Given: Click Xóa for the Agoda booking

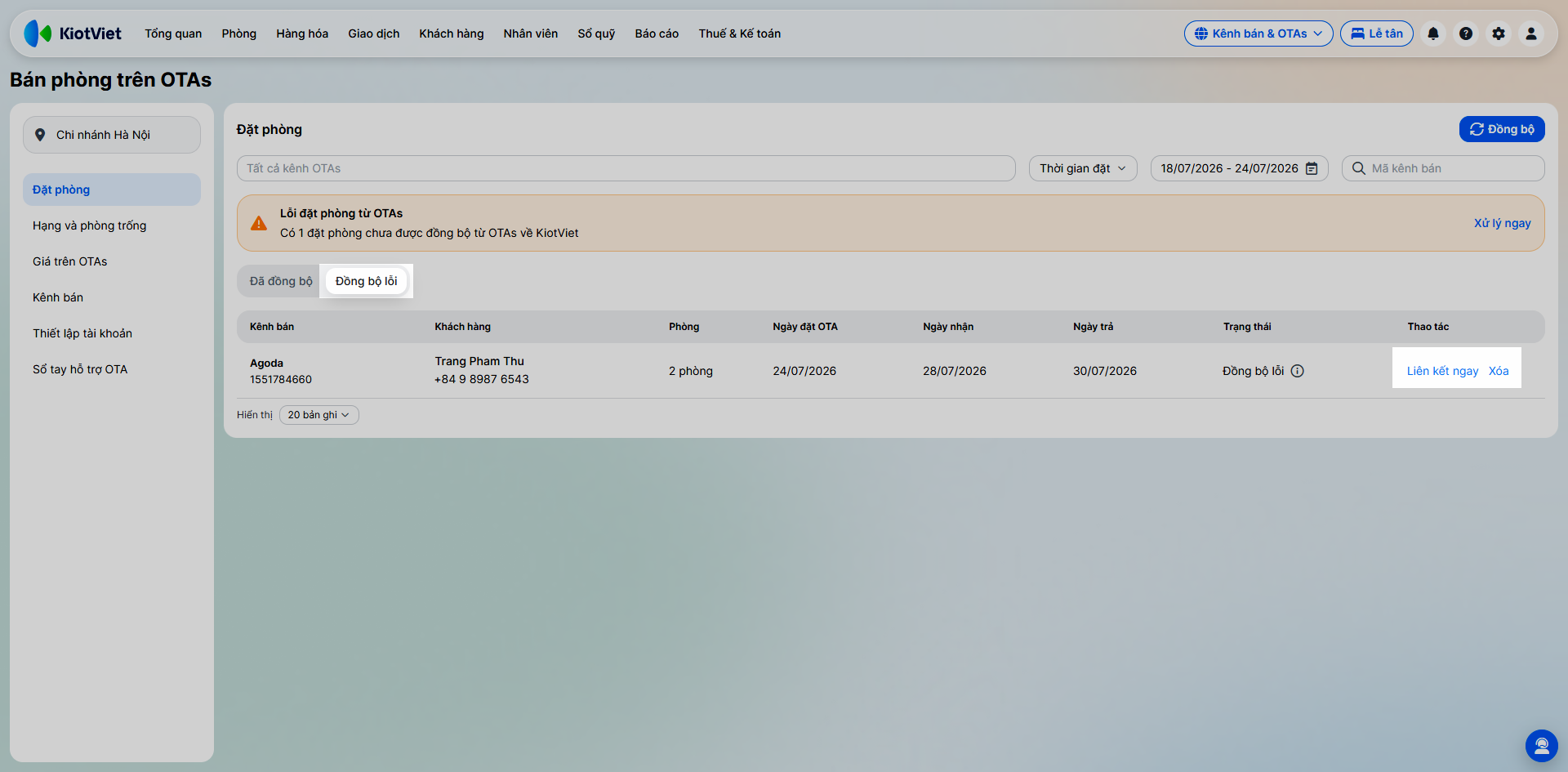Looking at the screenshot, I should 1499,371.
